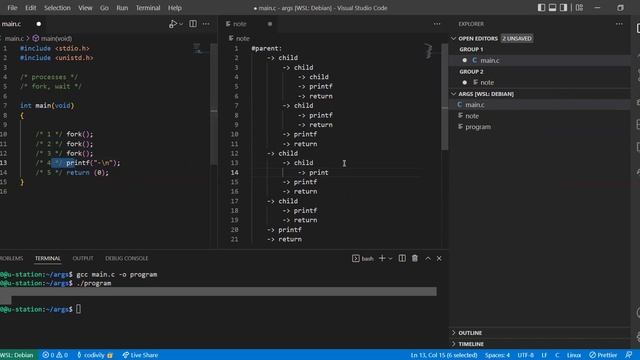Change indentation via Spaces: 4

pos(497,355)
